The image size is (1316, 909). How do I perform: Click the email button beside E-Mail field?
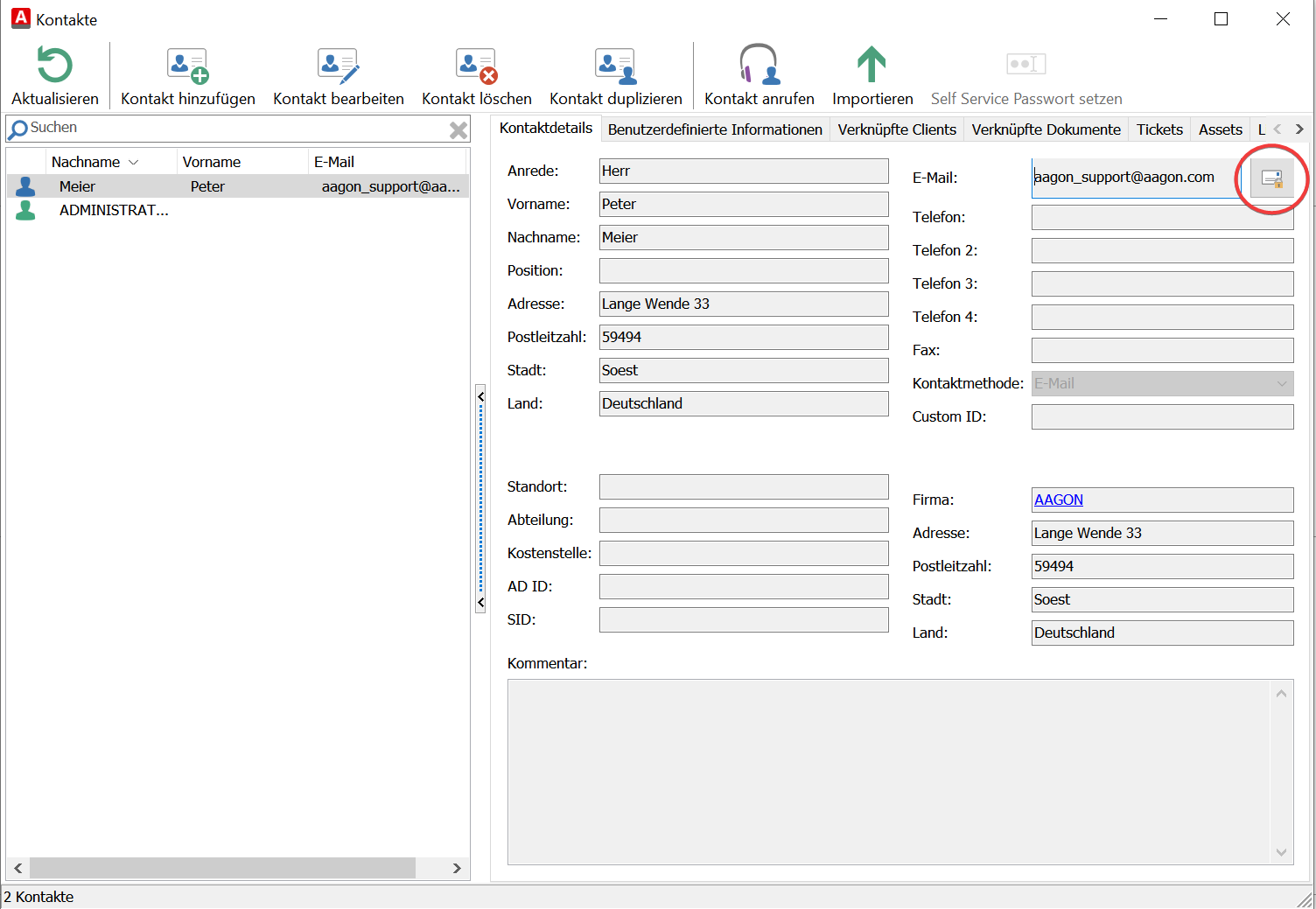[x=1271, y=178]
